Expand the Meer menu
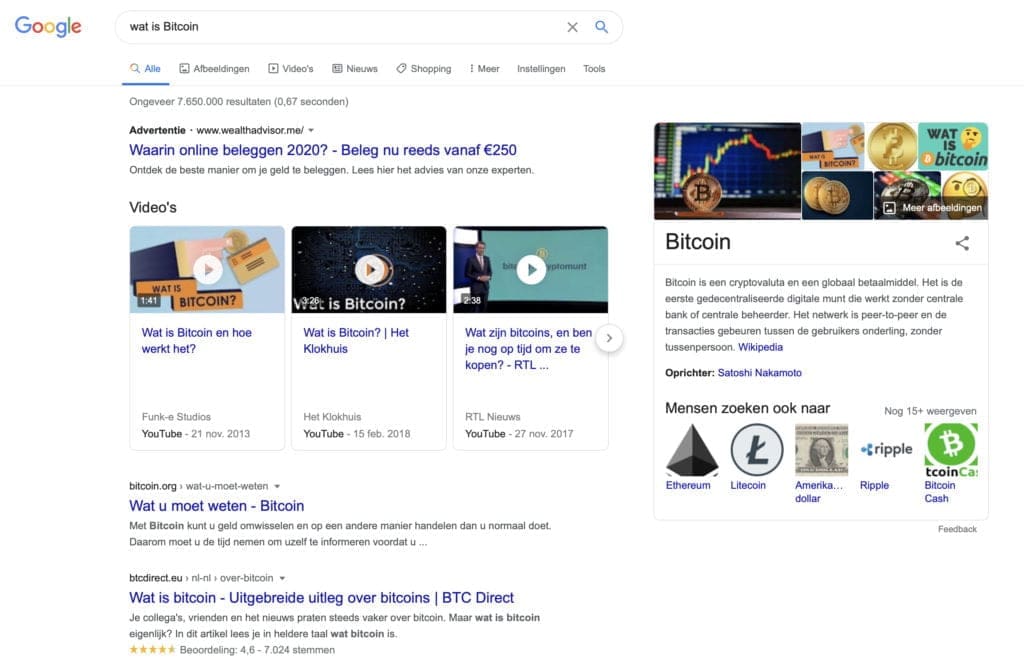The image size is (1024, 663). 484,69
